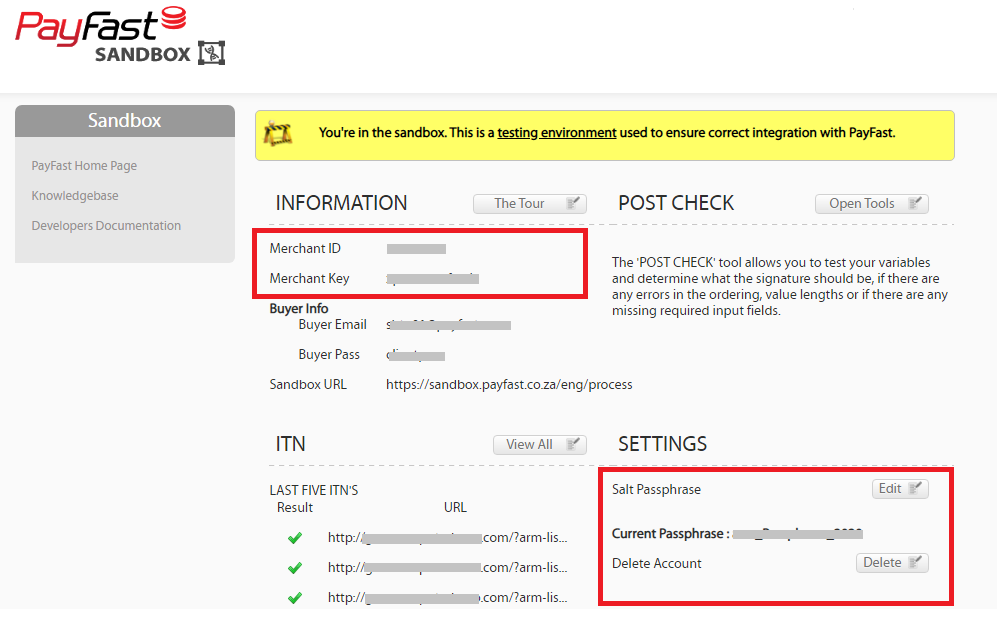998x633 pixels.
Task: Click the first green checkmark ITN result
Action: click(x=295, y=538)
